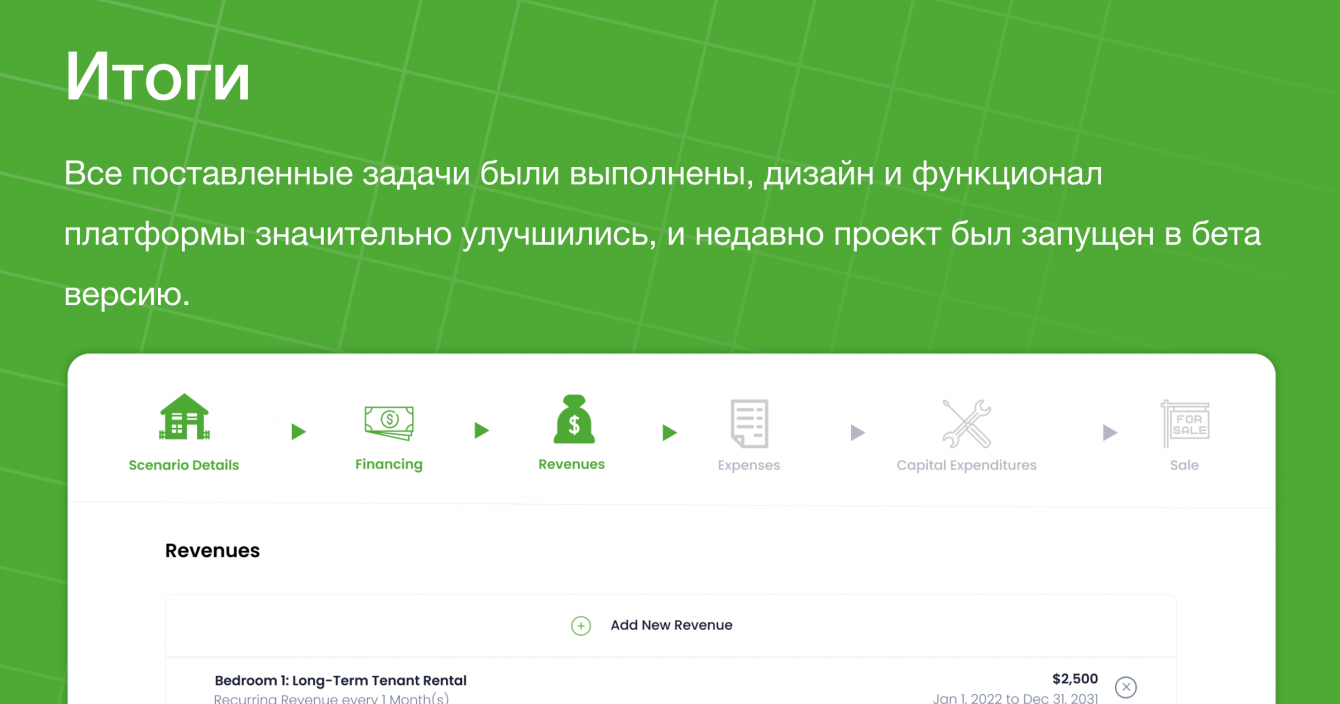Open the Capital Expenditures step label
This screenshot has height=704, width=1340.
(966, 465)
